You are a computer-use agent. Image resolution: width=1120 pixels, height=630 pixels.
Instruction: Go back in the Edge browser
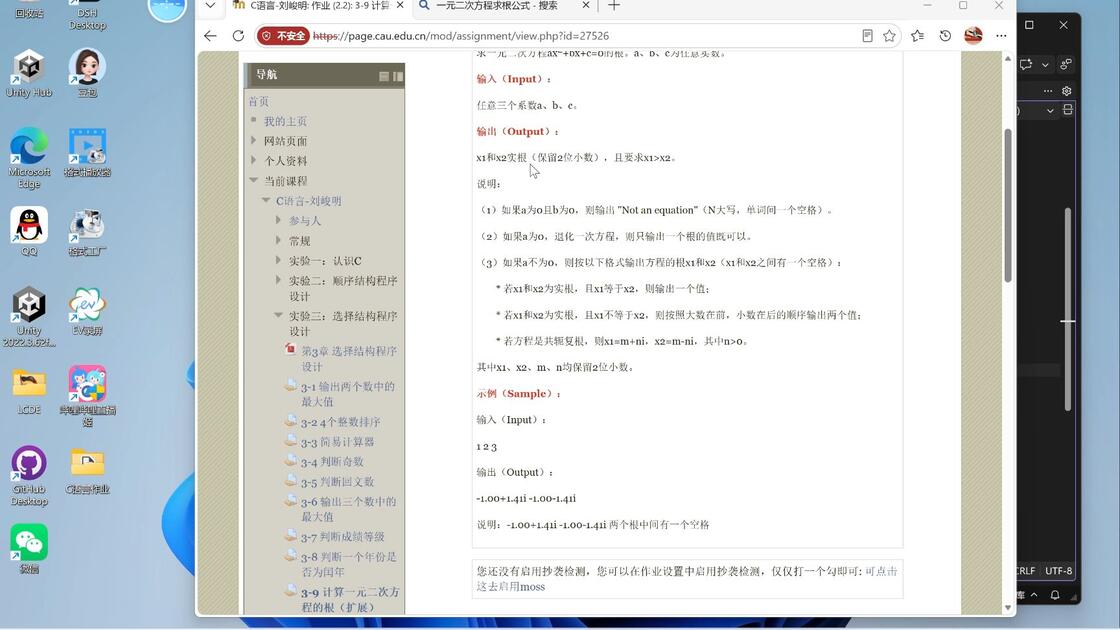[210, 36]
